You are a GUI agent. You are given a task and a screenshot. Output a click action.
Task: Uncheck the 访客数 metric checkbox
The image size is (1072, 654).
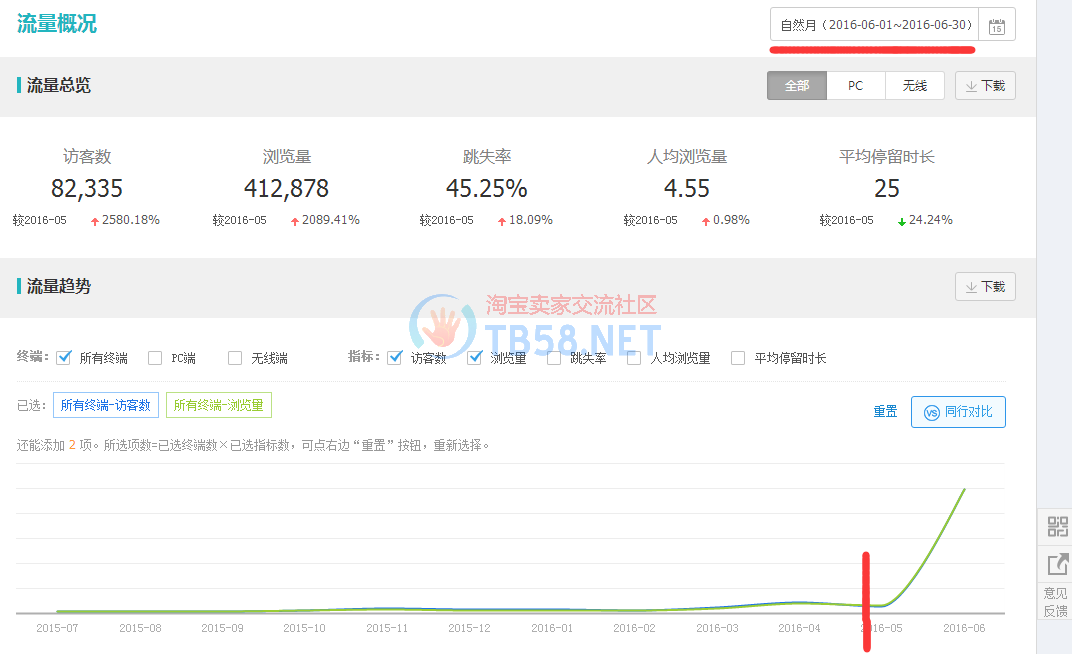(x=395, y=358)
